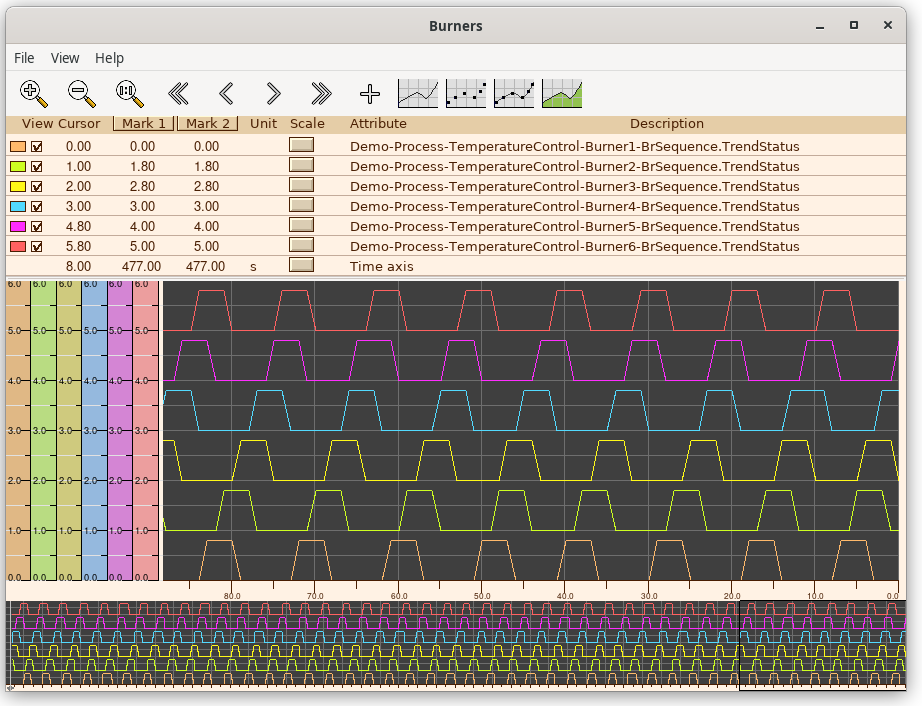
Task: Reset zoom with the 1:1 magnifier icon
Action: point(129,94)
